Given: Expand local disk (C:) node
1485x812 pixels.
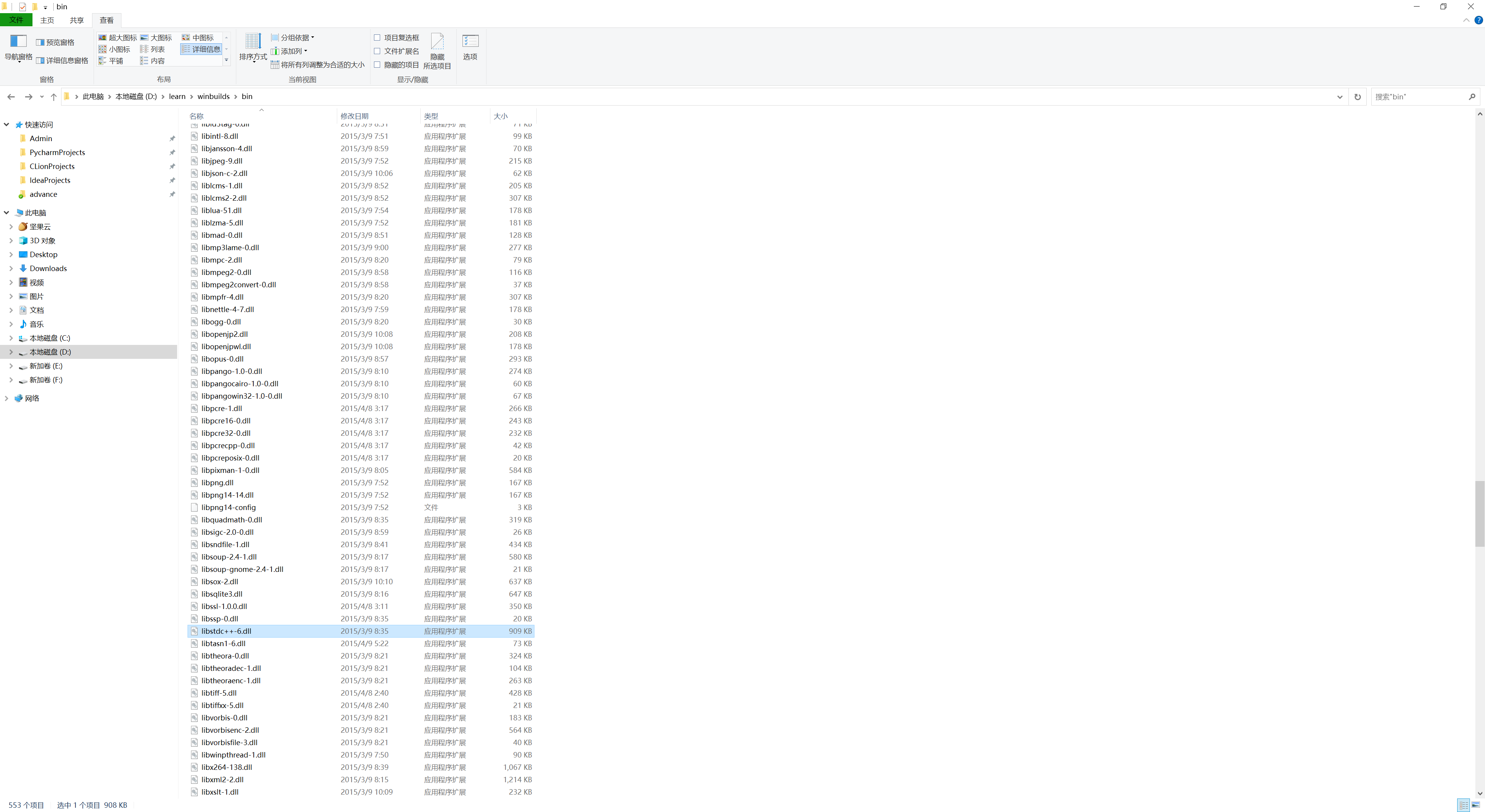Looking at the screenshot, I should click(11, 338).
